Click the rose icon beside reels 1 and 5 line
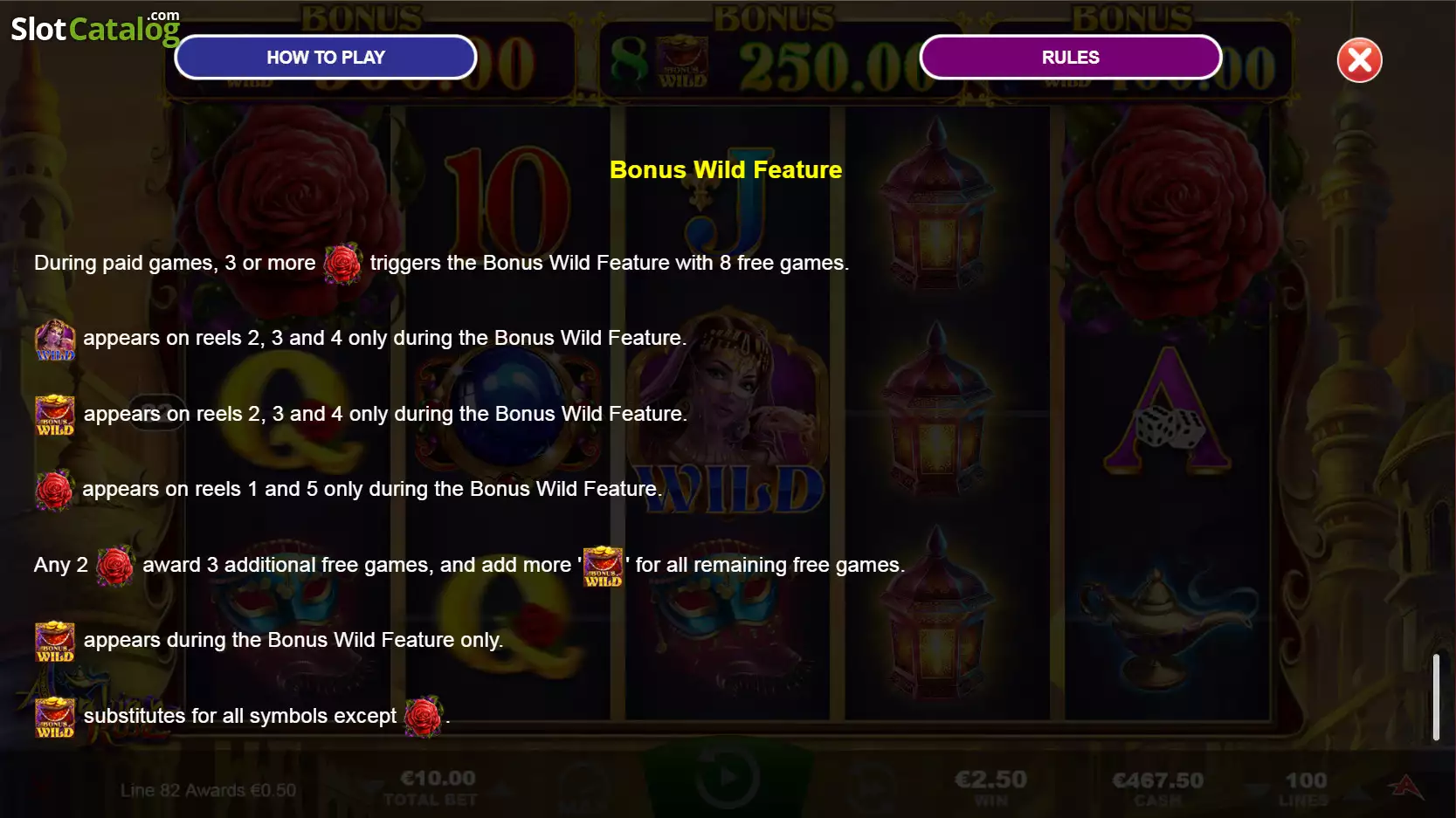This screenshot has height=818, width=1456. pyautogui.click(x=54, y=491)
